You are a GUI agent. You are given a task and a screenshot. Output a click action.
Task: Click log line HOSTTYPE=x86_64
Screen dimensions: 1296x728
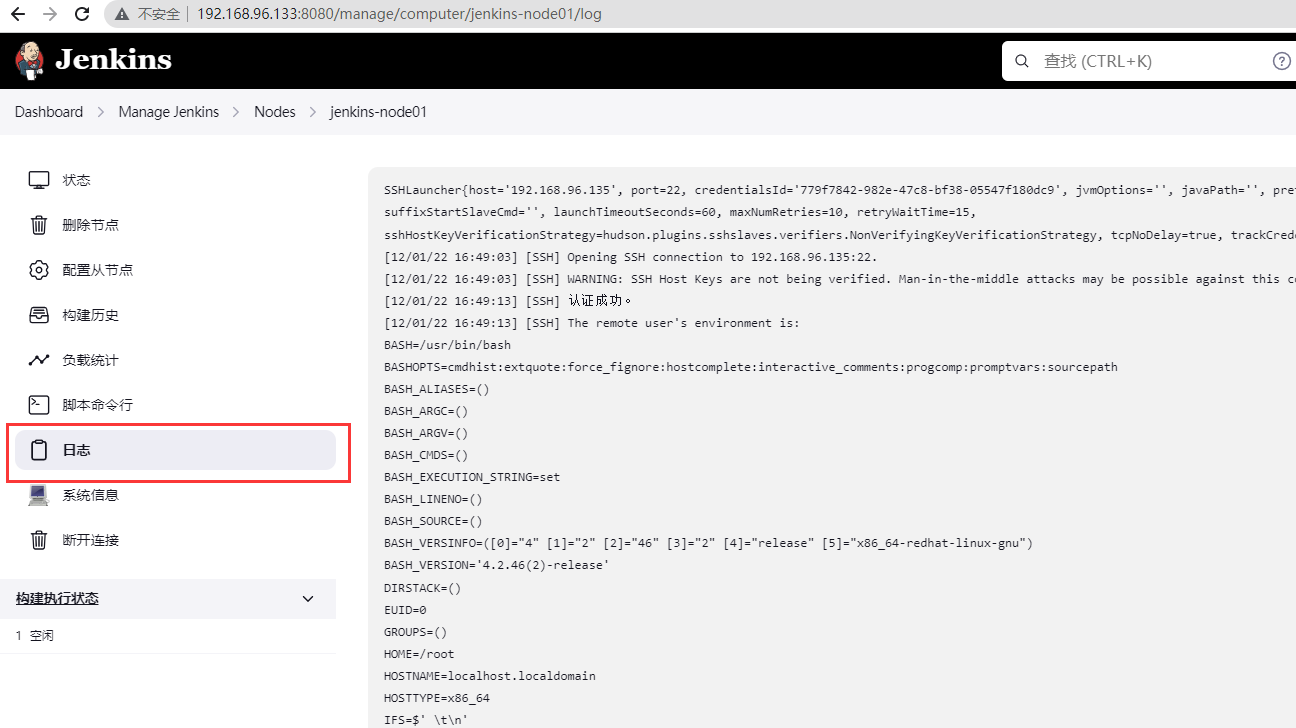click(x=437, y=697)
